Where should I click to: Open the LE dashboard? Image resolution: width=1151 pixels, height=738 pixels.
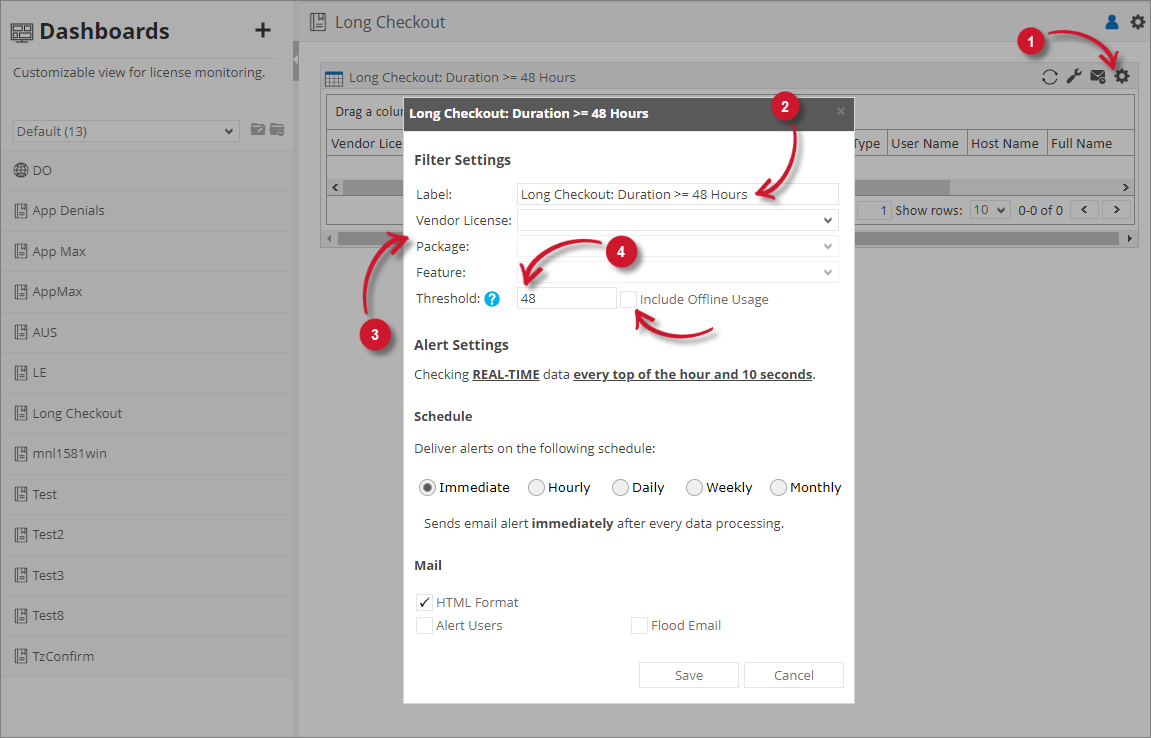tap(147, 372)
